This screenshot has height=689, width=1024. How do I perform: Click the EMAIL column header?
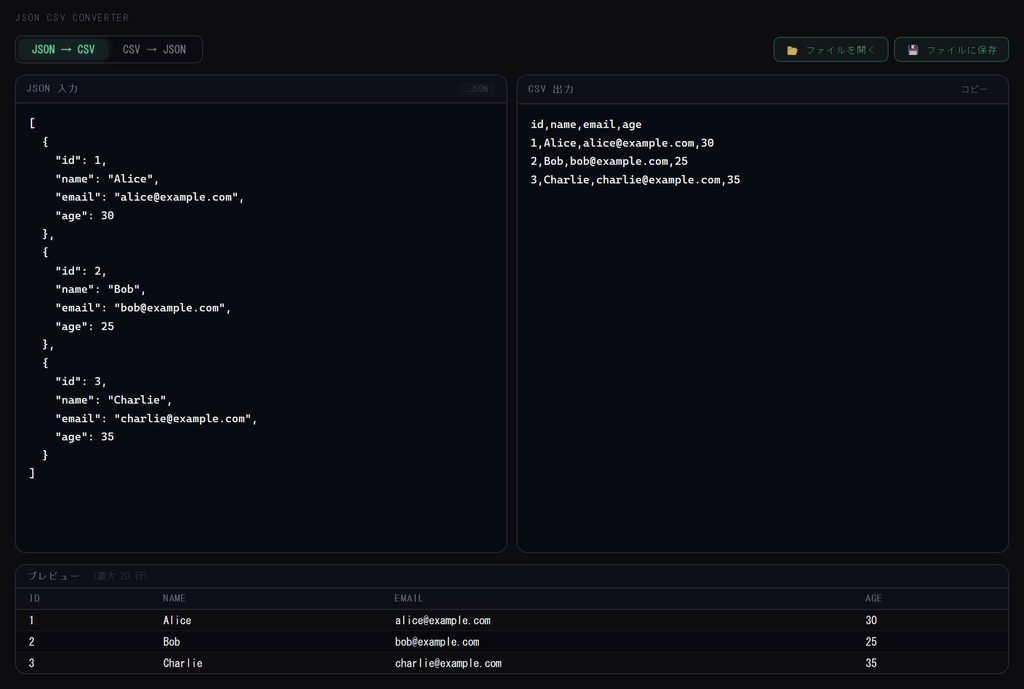tap(409, 598)
